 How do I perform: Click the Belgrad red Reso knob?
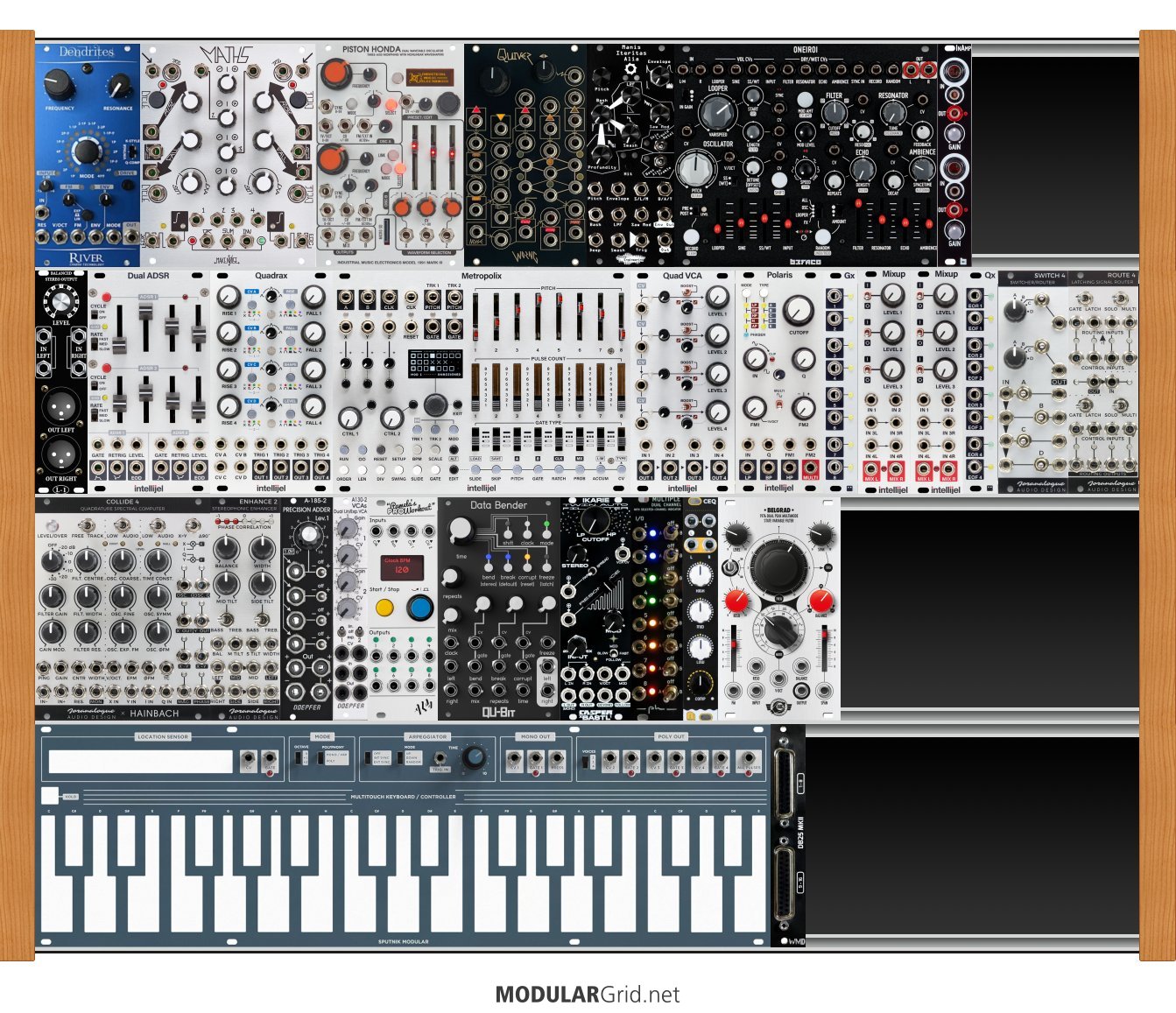tap(736, 601)
